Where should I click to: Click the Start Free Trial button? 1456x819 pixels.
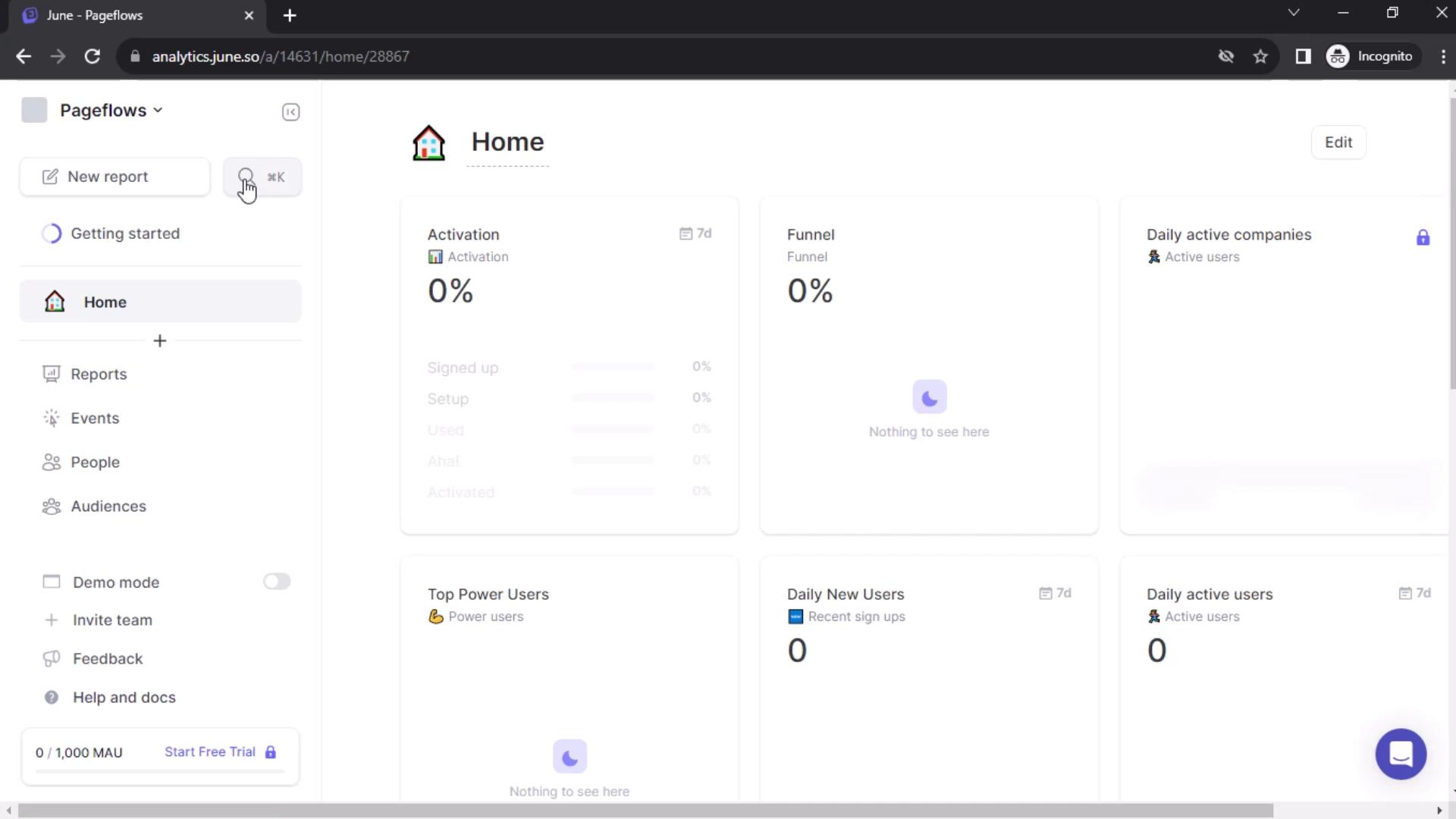pyautogui.click(x=210, y=752)
